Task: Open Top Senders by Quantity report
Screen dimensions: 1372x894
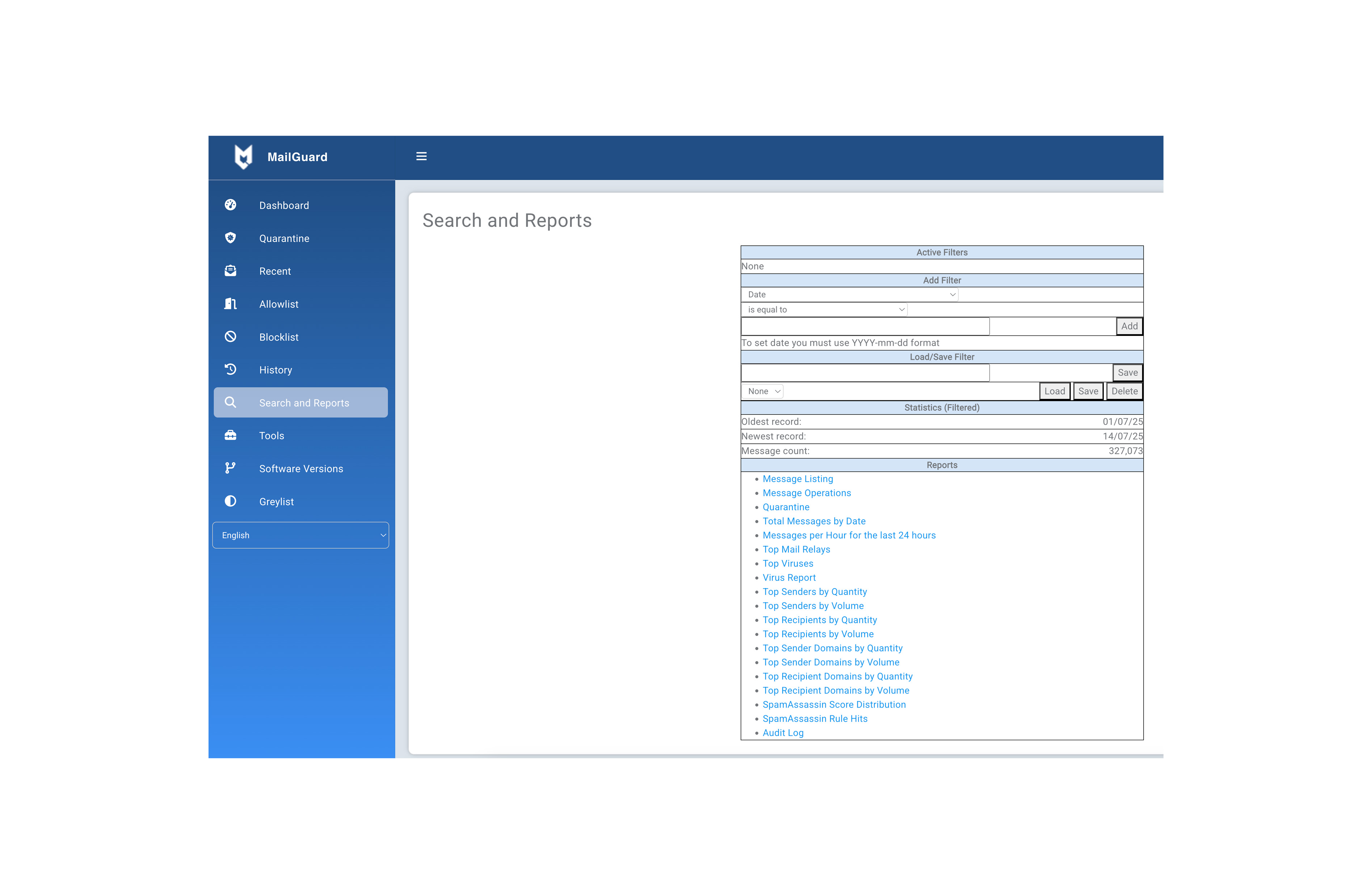Action: coord(815,592)
